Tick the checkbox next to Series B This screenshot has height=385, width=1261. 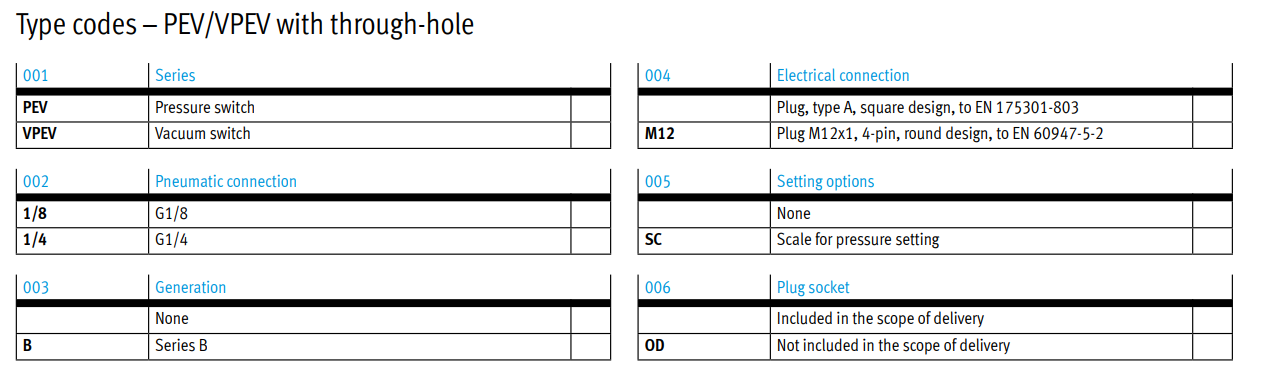[x=590, y=346]
